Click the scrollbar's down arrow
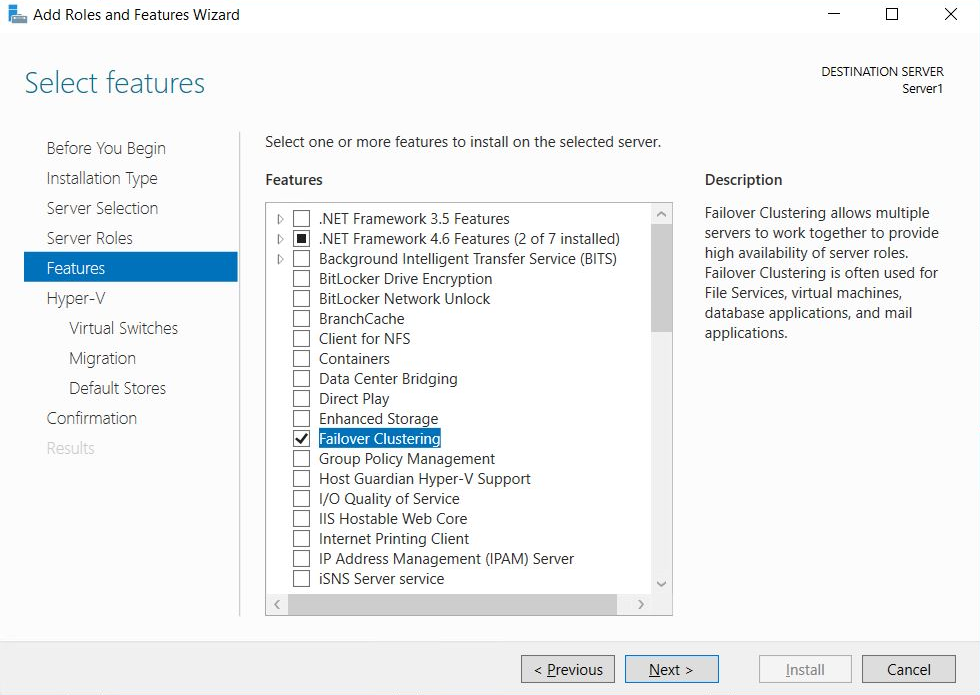Viewport: 980px width, 695px height. [x=661, y=583]
